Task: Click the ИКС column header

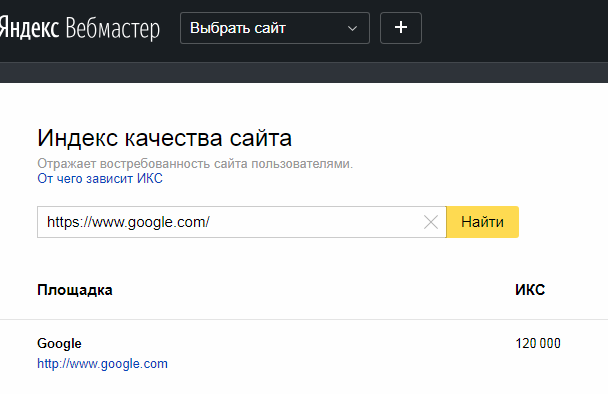Action: (x=530, y=290)
